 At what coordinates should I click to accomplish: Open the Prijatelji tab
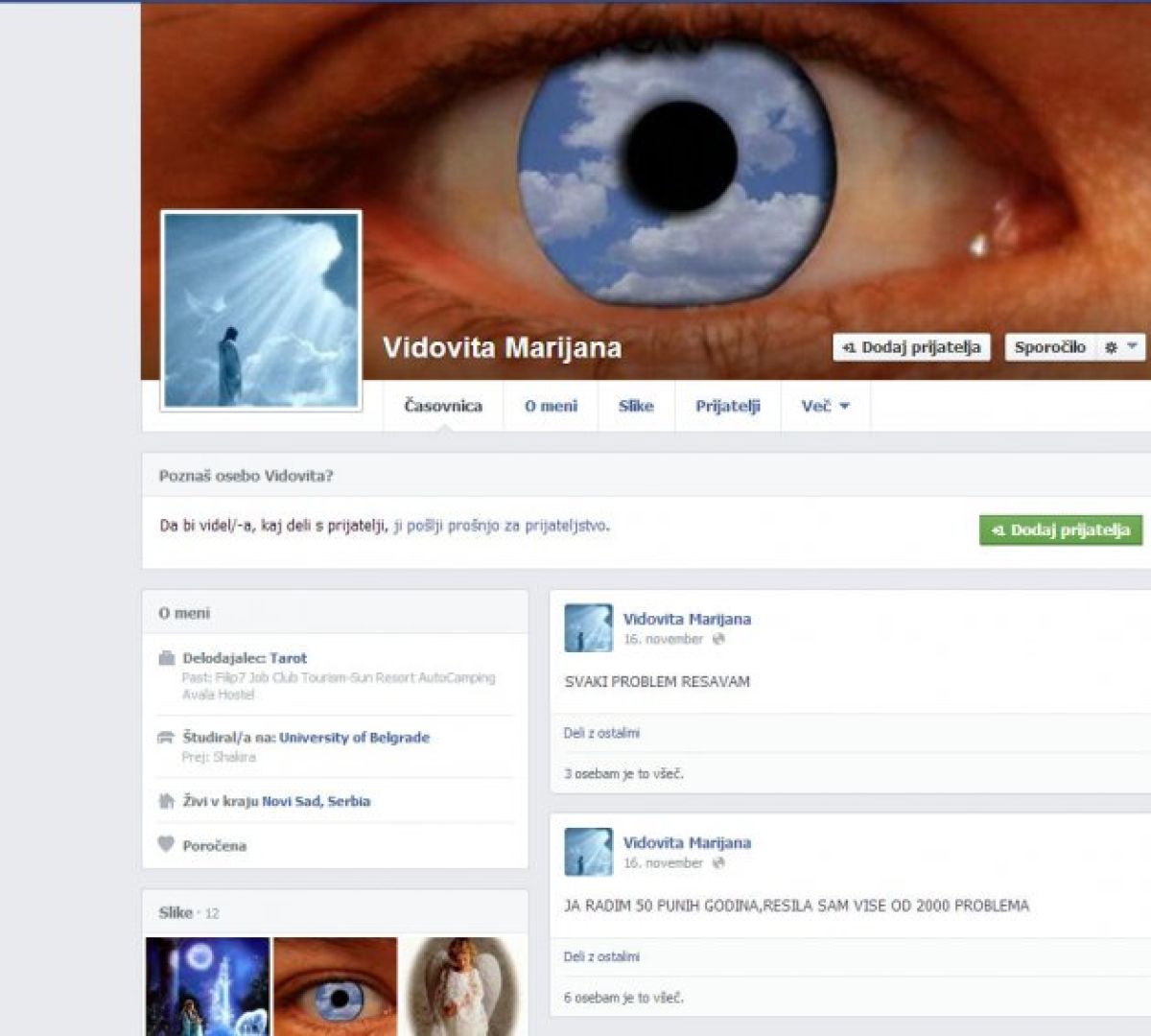click(727, 406)
